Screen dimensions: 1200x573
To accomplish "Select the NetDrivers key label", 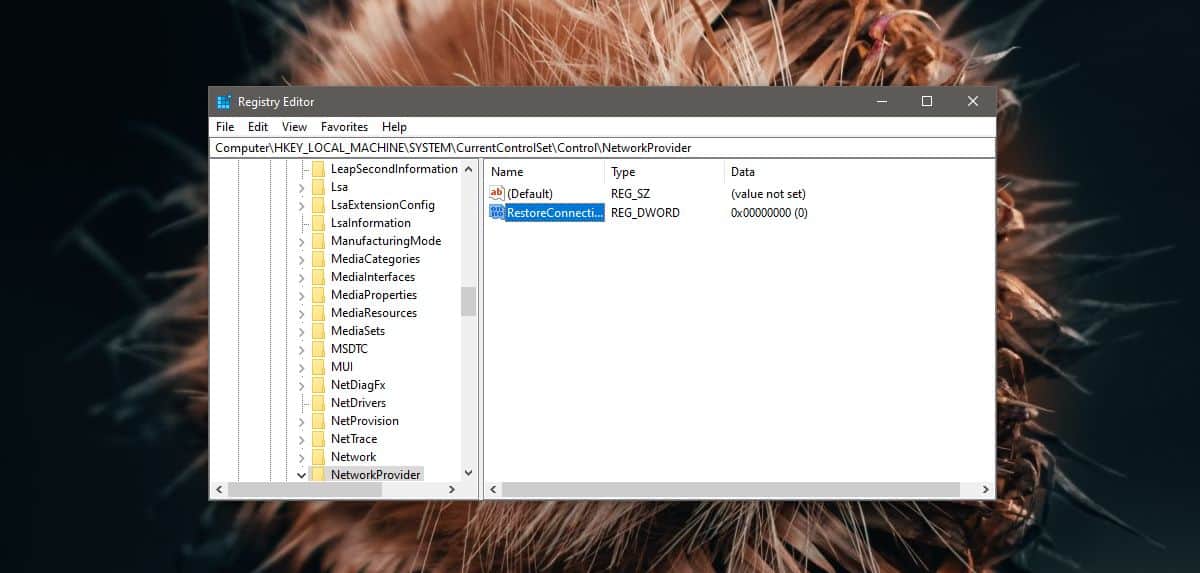I will (358, 403).
